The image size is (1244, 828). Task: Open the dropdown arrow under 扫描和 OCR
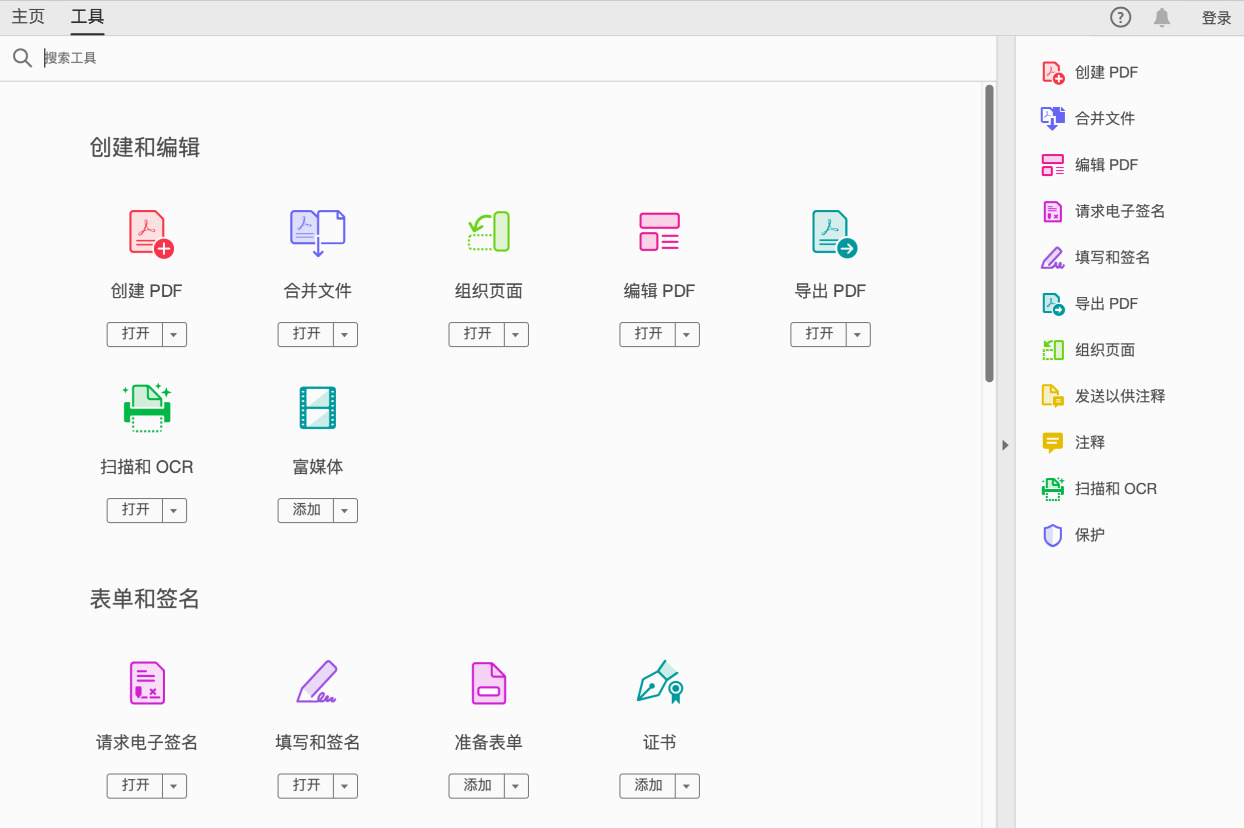(x=174, y=510)
